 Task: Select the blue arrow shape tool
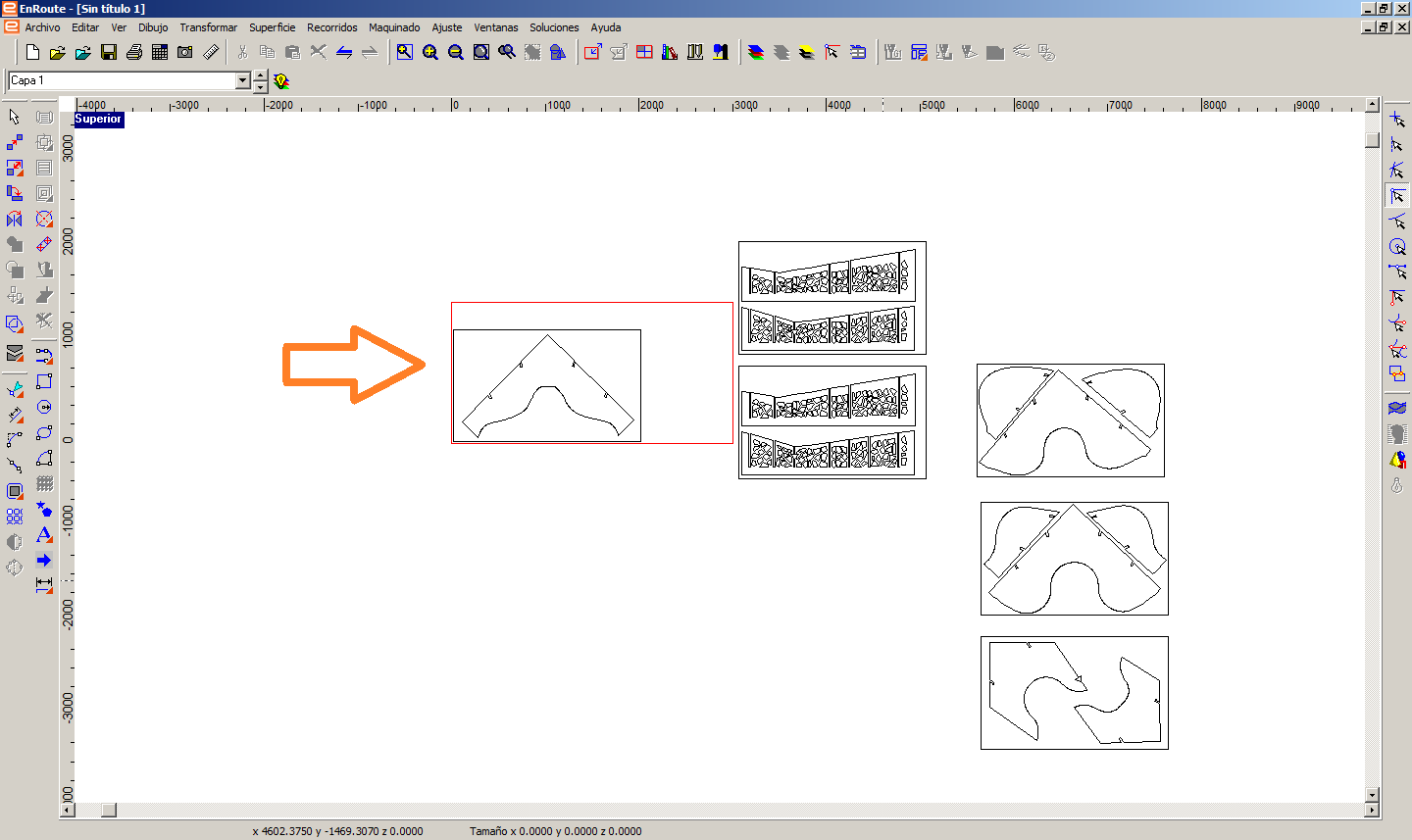(44, 560)
